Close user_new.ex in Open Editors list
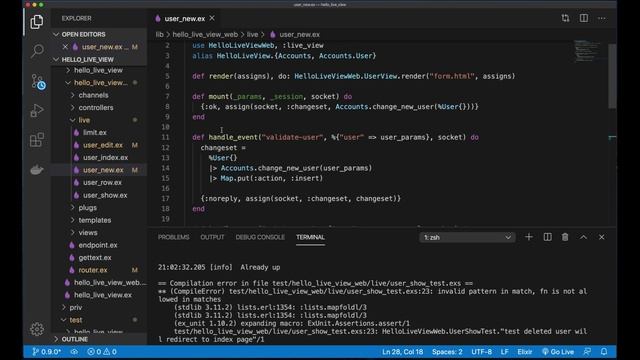 coord(65,47)
